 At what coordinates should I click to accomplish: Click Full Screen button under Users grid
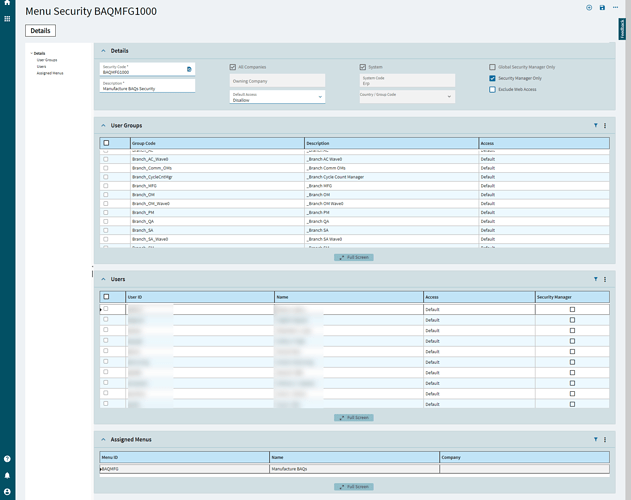354,417
